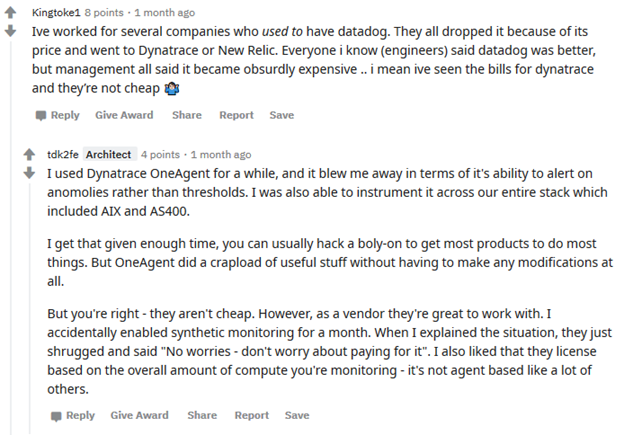Click the Architect flair tag
Screen dimensions: 624x435
click(x=108, y=155)
